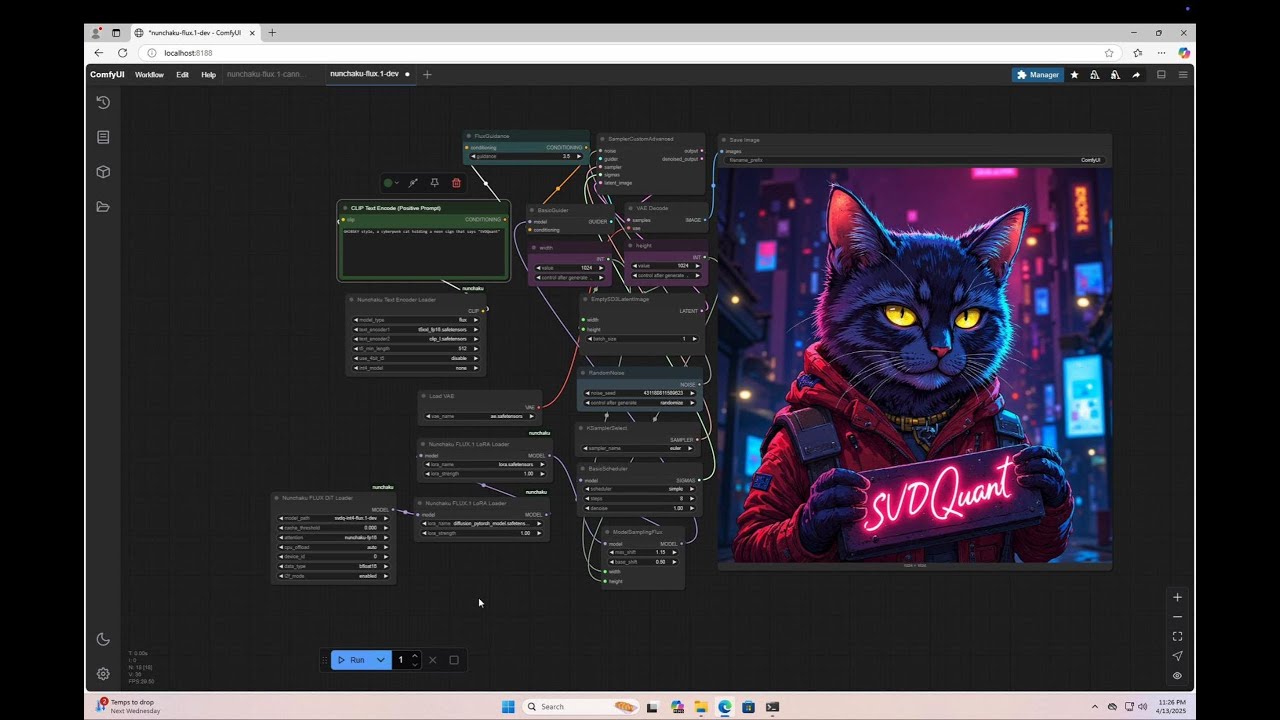The width and height of the screenshot is (1280, 720).
Task: Change the sampler_name in KSamplerSelect
Action: click(640, 449)
